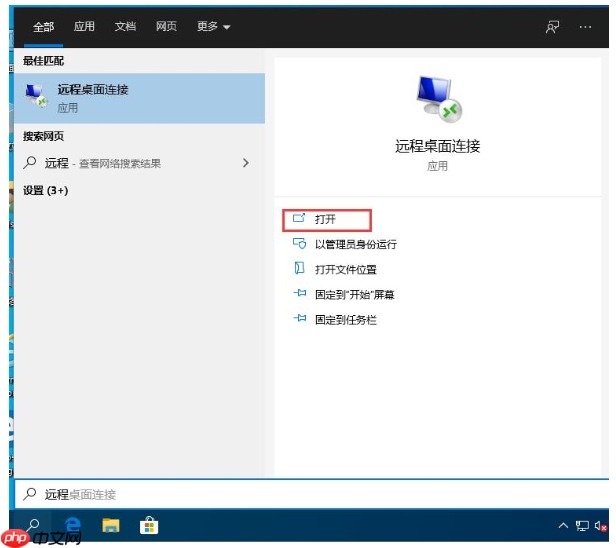616x548 pixels.
Task: Open the feedback icon in search header
Action: click(x=552, y=27)
